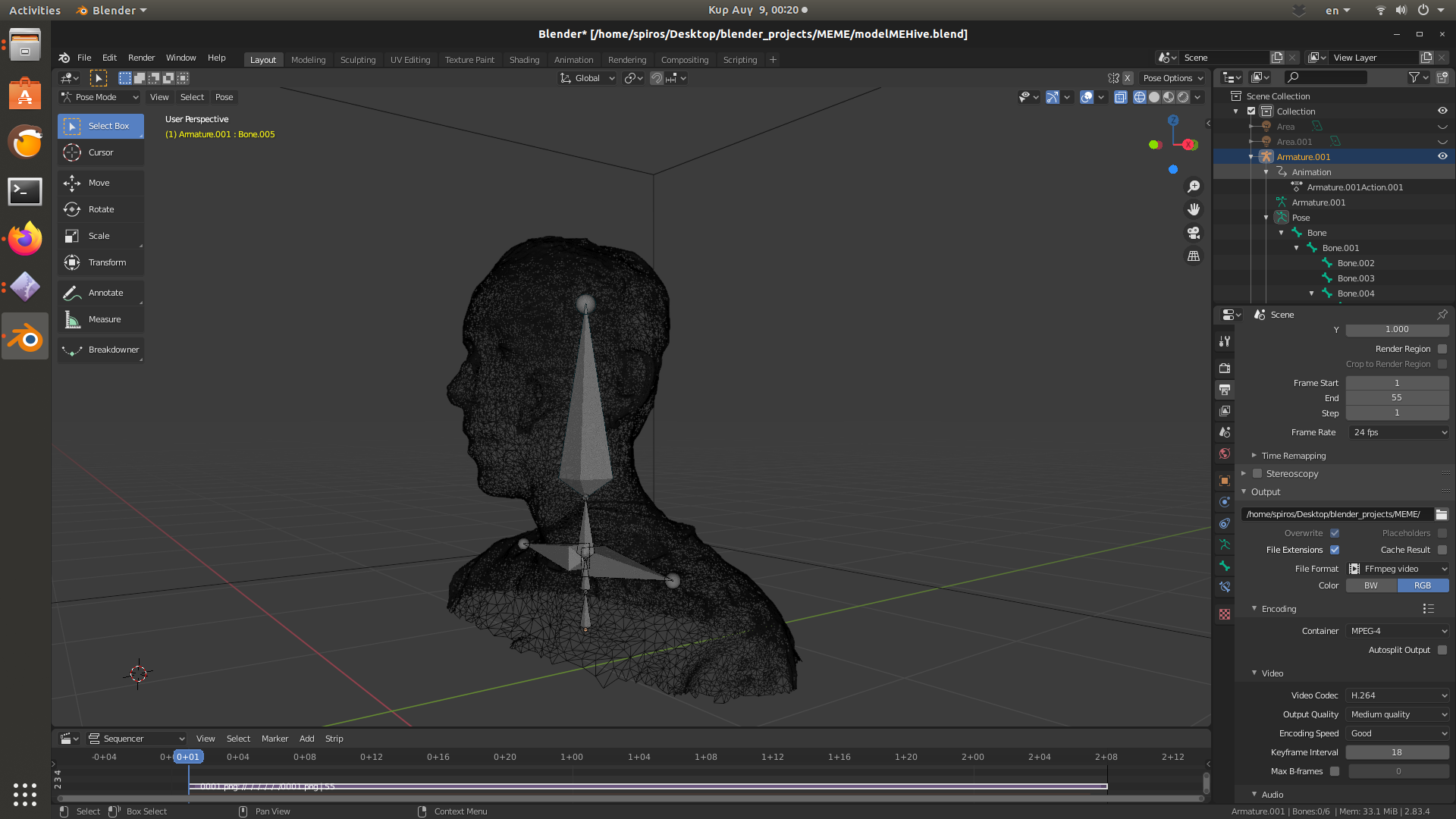Set output color to BW
The image size is (1456, 819).
(1371, 585)
